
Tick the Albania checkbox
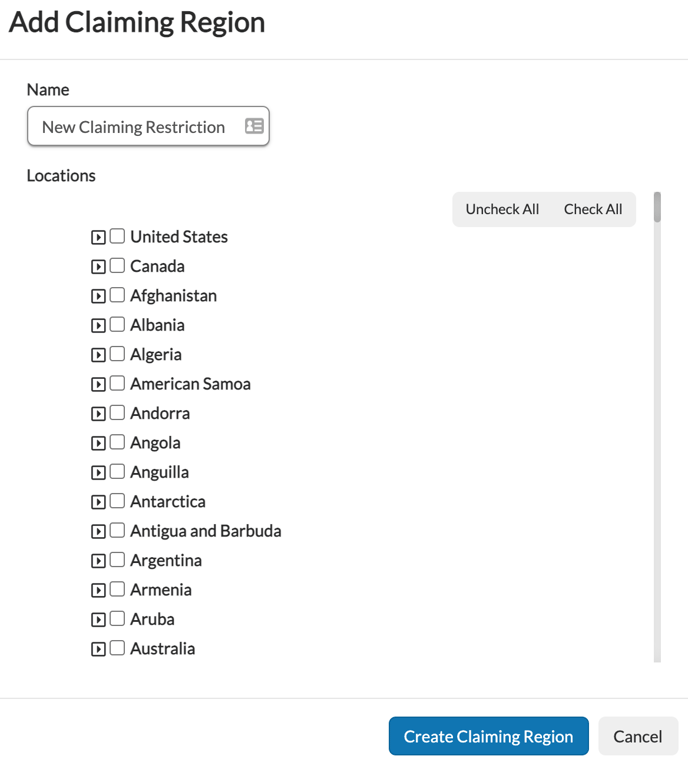coord(117,325)
